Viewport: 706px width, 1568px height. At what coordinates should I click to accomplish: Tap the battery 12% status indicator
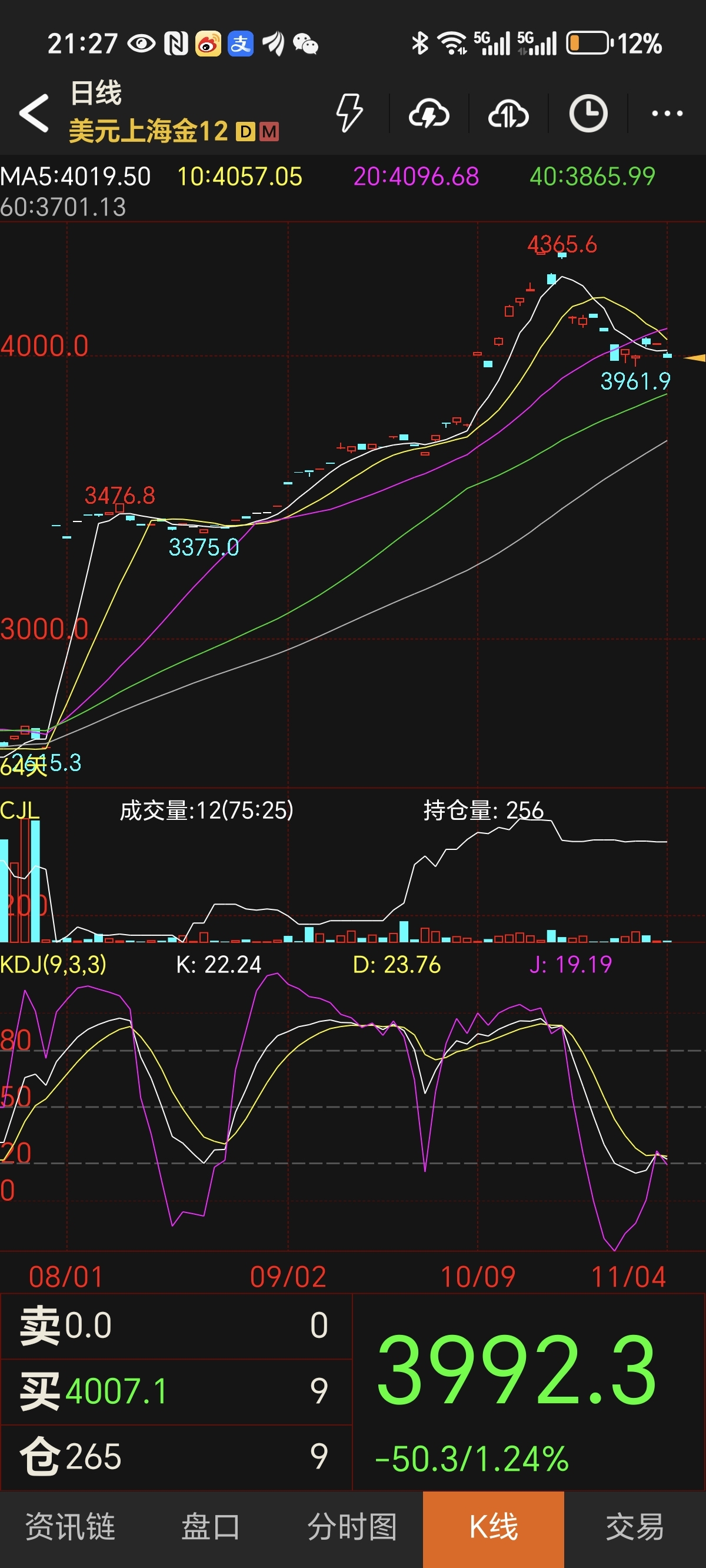tap(615, 44)
